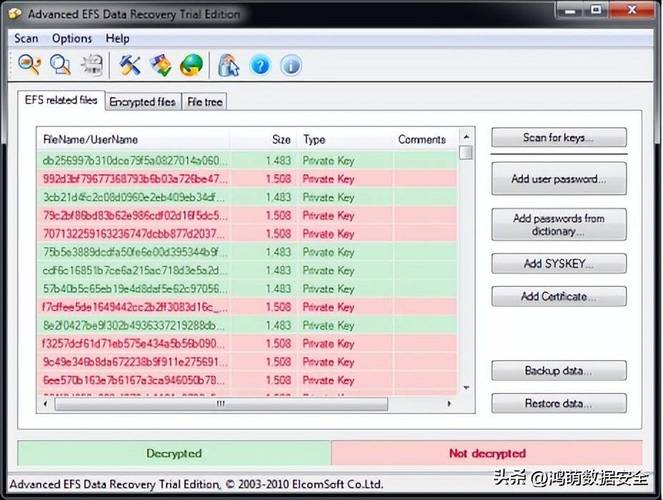663x500 pixels.
Task: Open the Help menu
Action: click(x=118, y=38)
